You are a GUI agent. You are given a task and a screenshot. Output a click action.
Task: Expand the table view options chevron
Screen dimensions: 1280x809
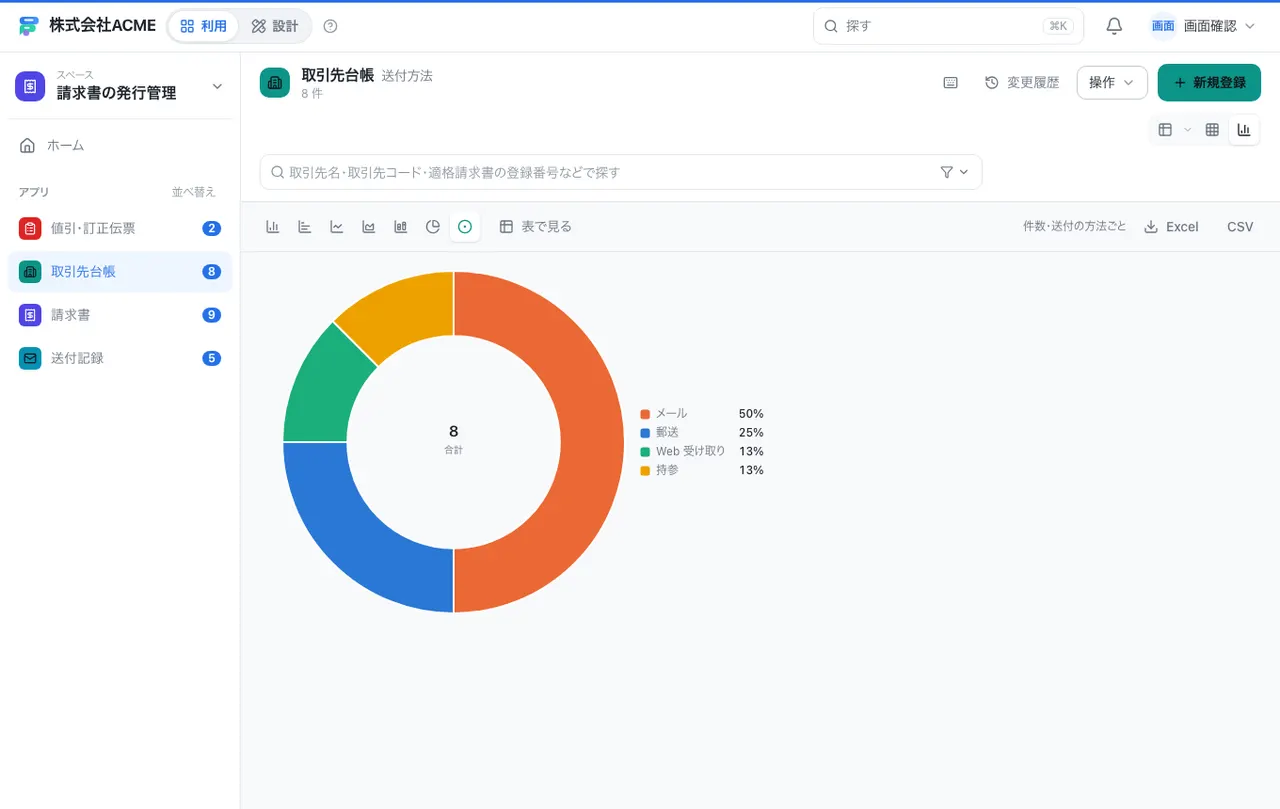(x=1188, y=130)
